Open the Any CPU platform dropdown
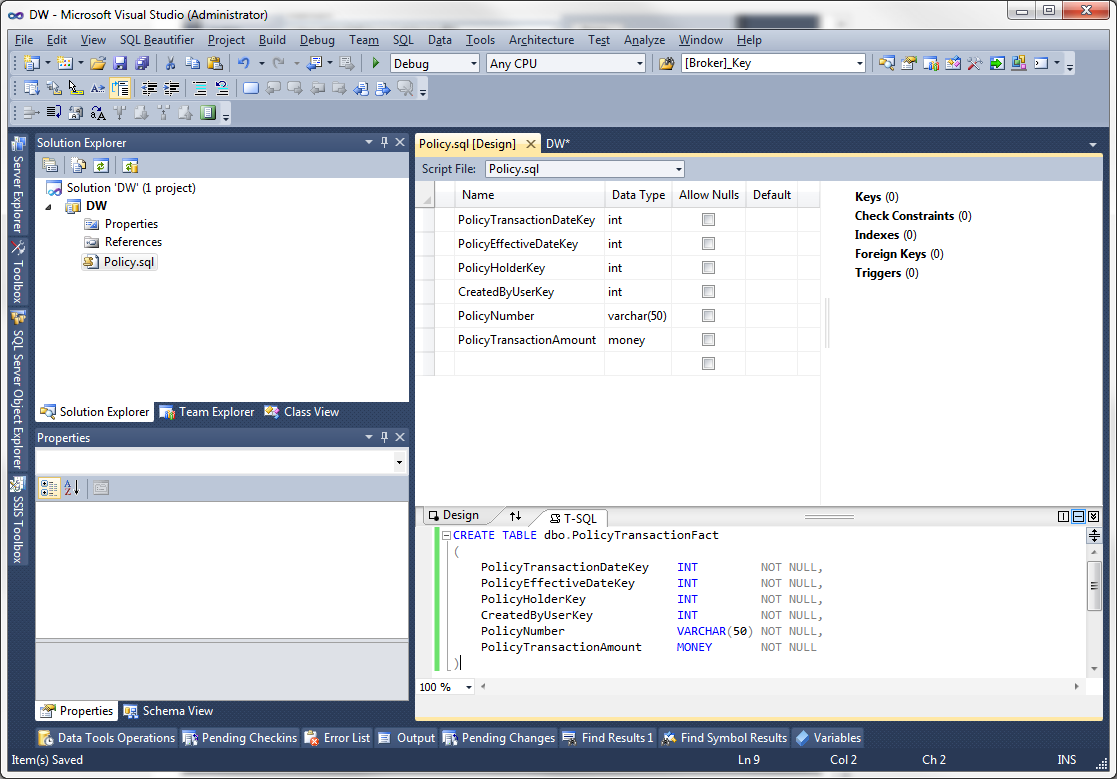The height and width of the screenshot is (779, 1117). [x=639, y=63]
